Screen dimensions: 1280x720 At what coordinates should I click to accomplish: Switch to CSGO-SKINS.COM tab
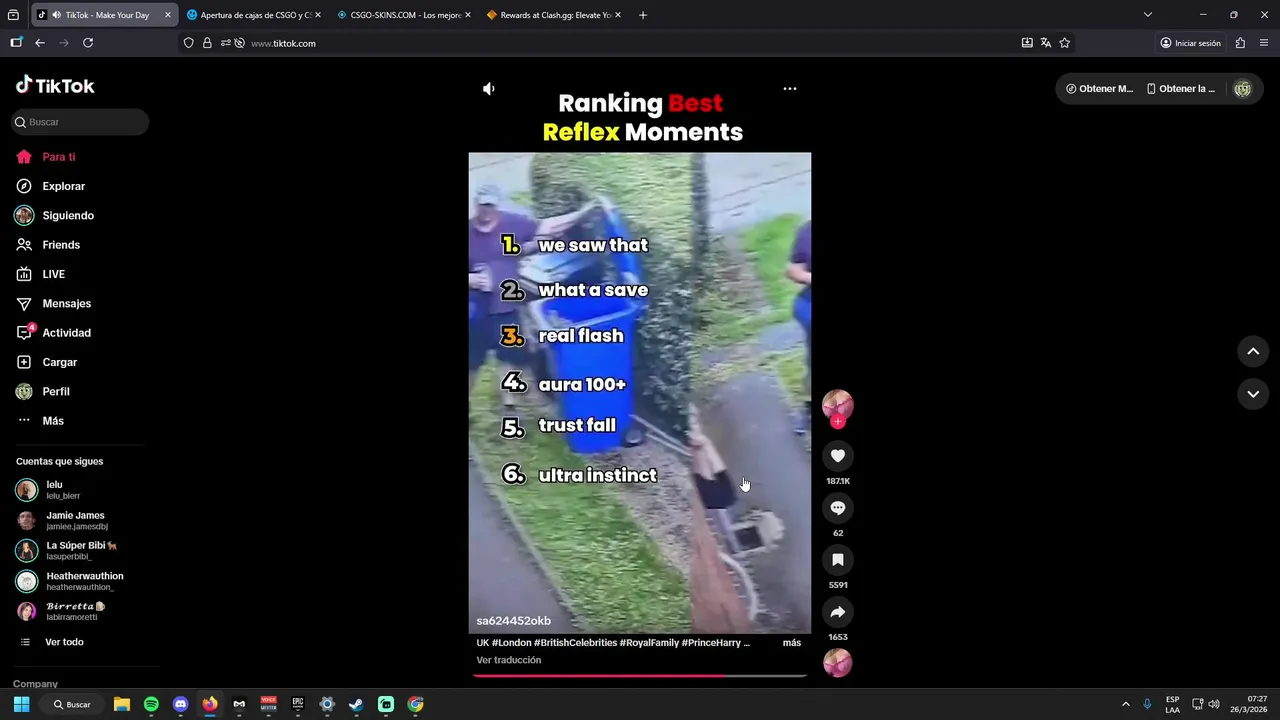(x=404, y=15)
